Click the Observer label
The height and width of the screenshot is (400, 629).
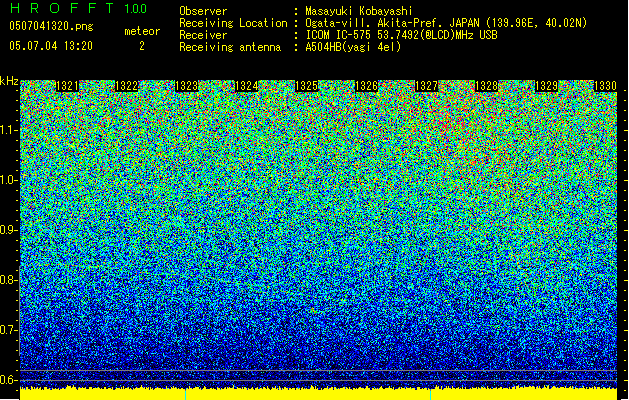coord(203,11)
